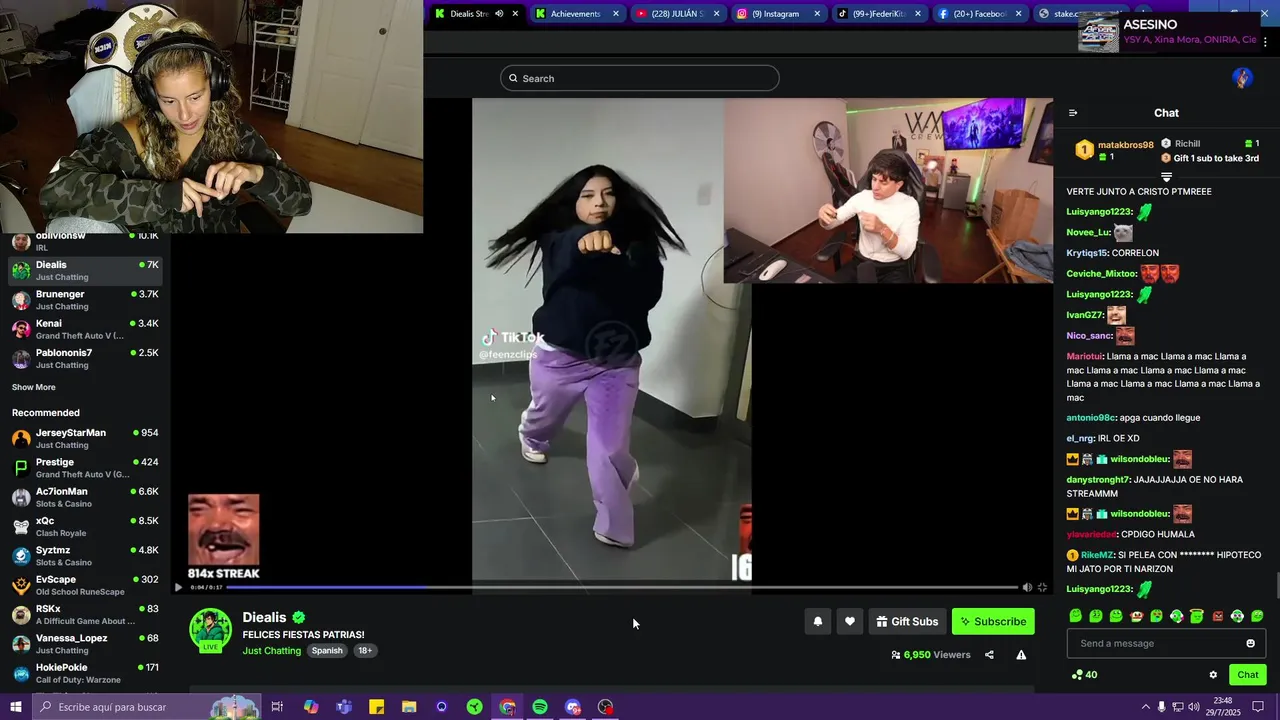Viewport: 1280px width, 720px height.
Task: Open Windows Start menu
Action: pos(16,707)
